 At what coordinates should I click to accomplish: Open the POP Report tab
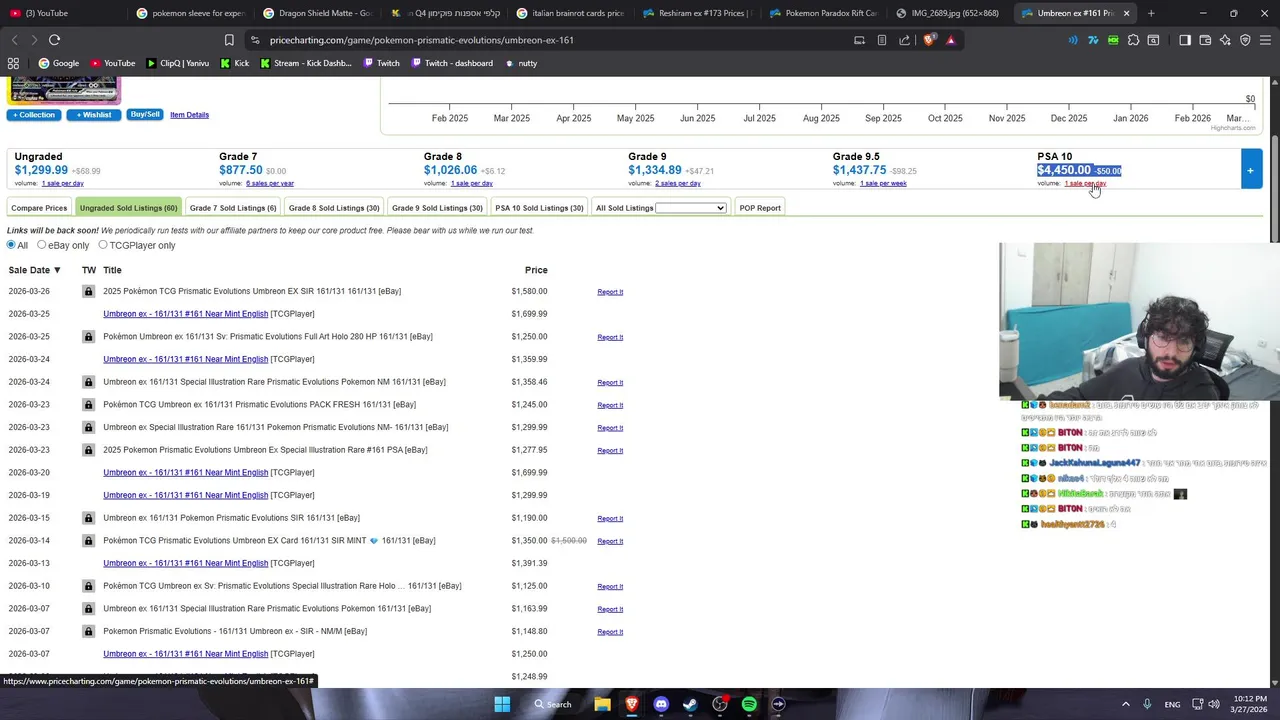(760, 208)
